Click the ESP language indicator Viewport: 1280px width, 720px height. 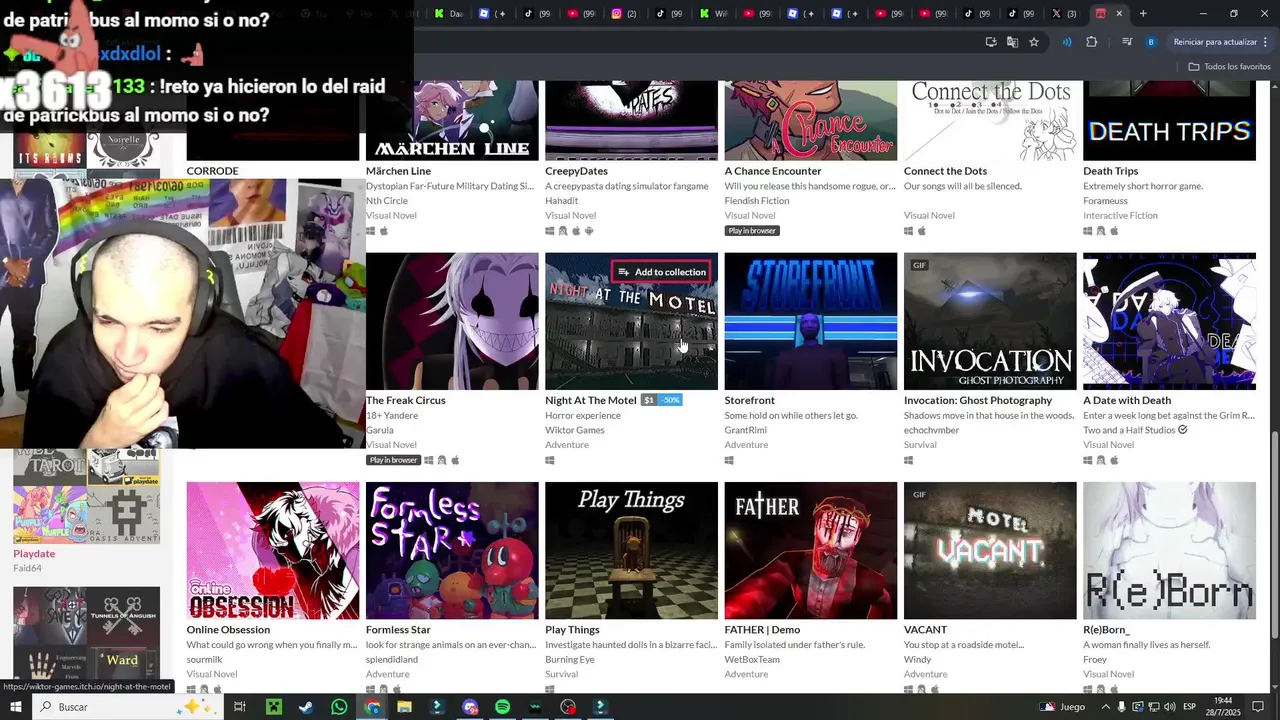(1190, 707)
